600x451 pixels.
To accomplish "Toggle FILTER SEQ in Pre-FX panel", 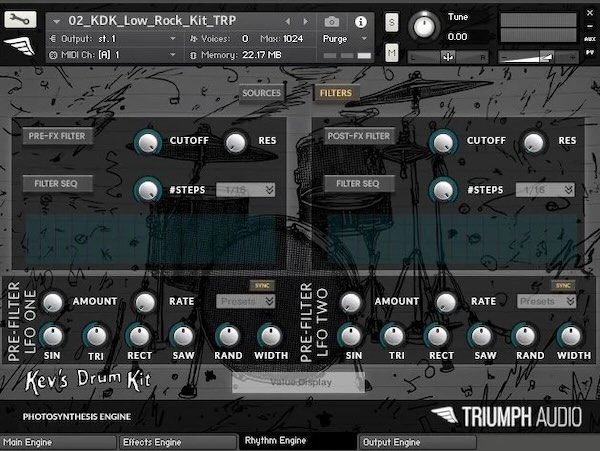I will point(57,184).
